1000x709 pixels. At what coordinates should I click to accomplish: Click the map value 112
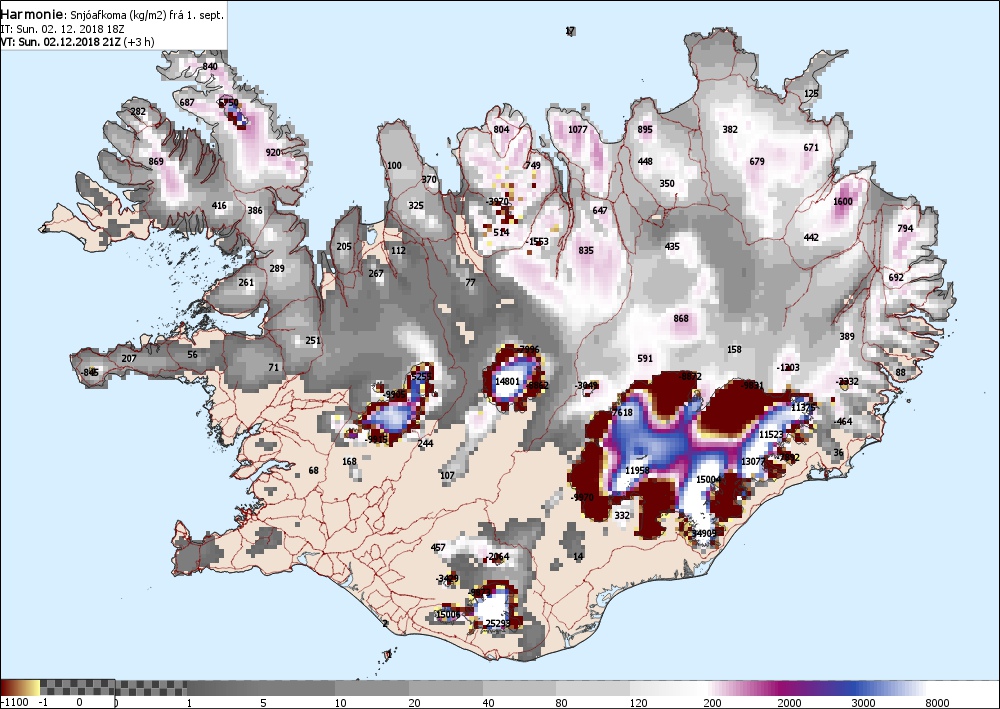[x=398, y=251]
